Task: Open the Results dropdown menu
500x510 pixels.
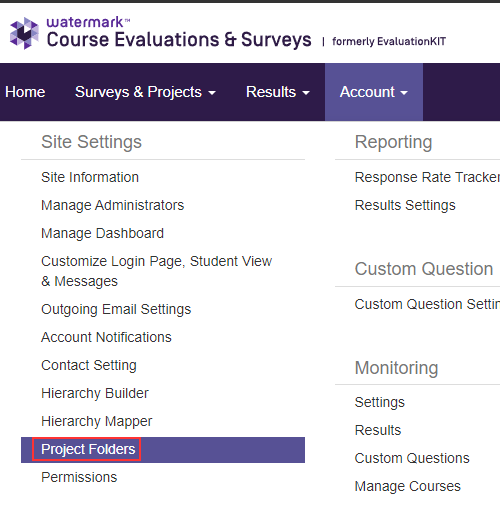Action: (x=278, y=92)
